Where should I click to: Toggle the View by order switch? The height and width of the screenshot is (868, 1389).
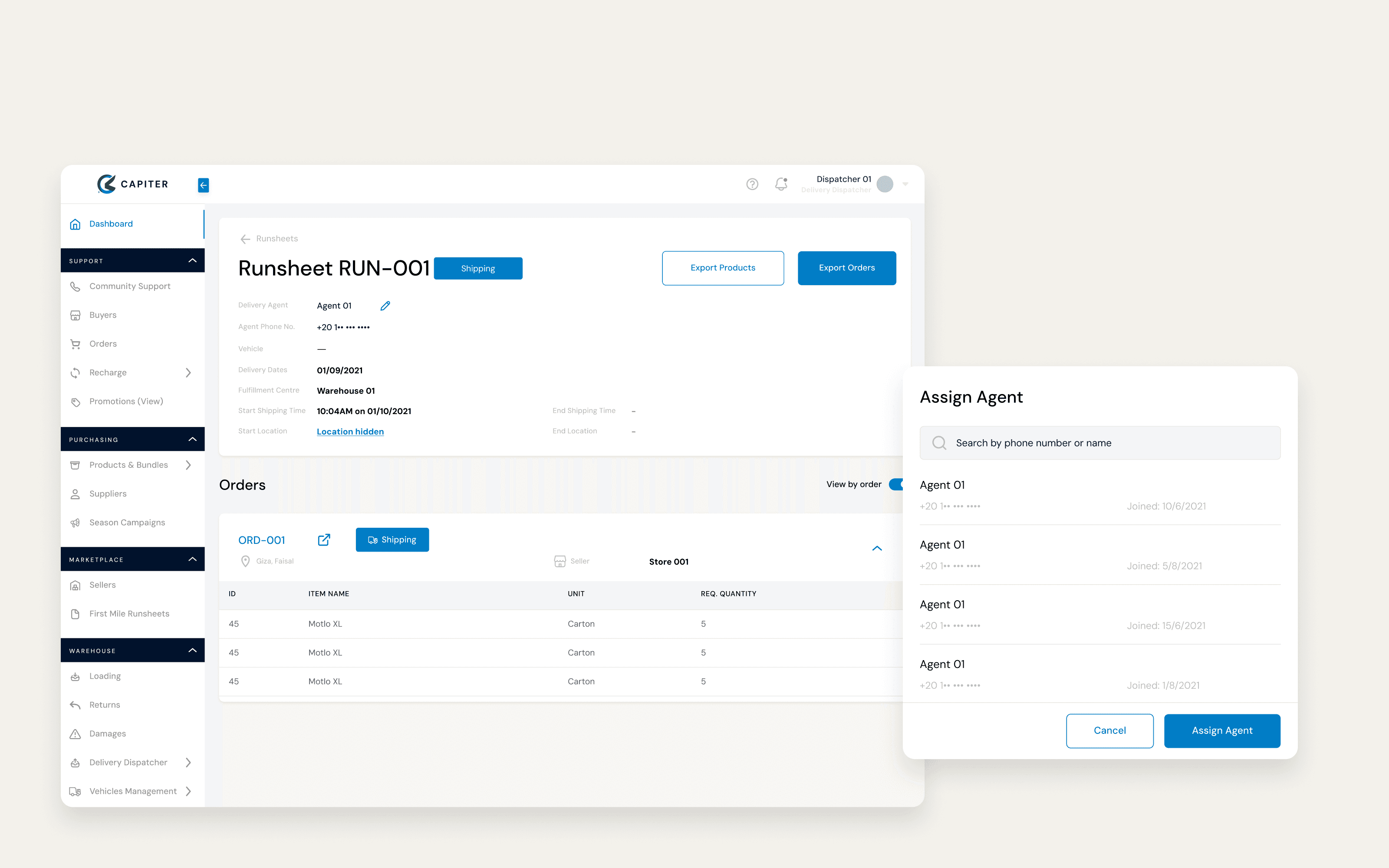point(896,484)
